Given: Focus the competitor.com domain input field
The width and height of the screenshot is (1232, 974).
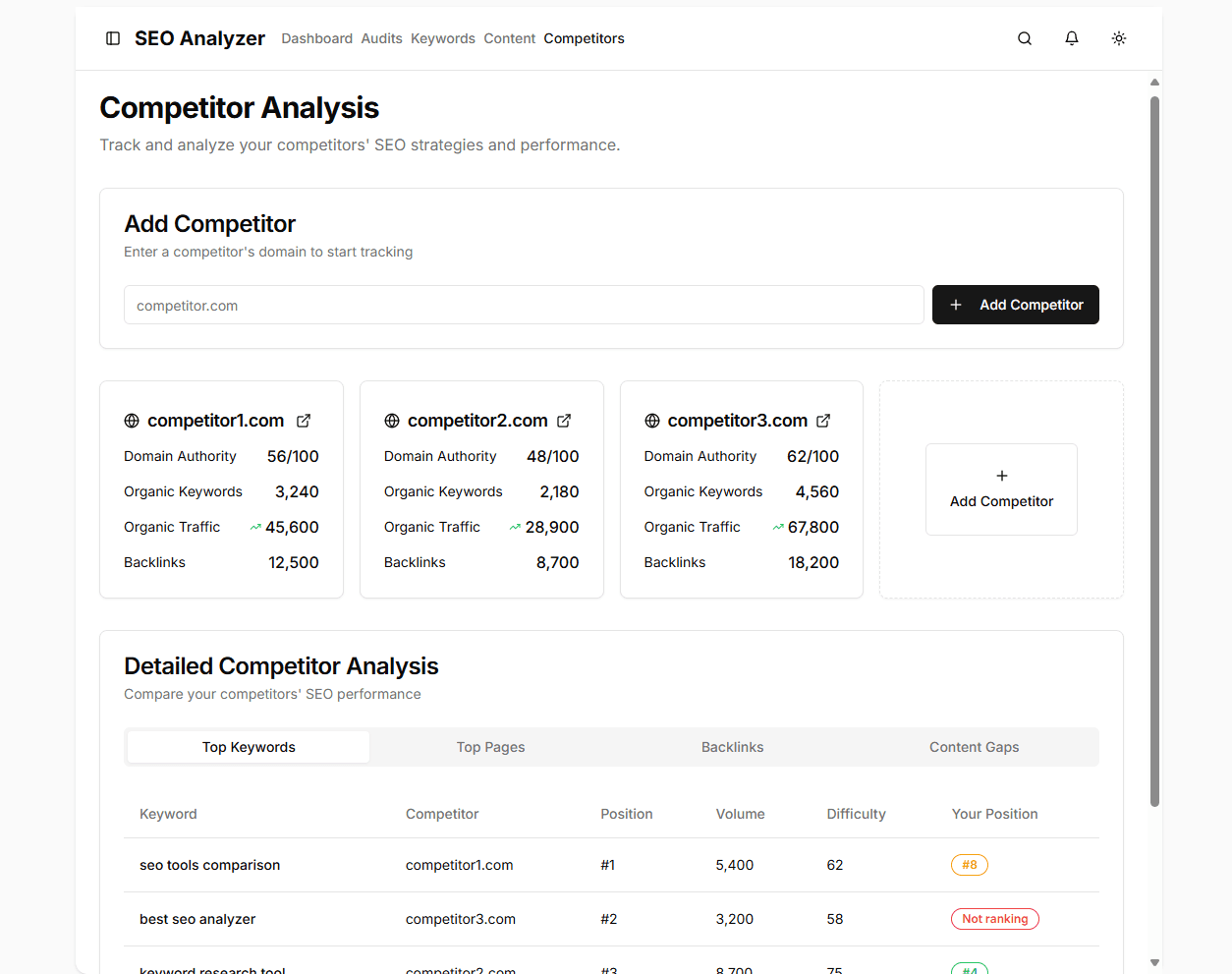Looking at the screenshot, I should (524, 306).
